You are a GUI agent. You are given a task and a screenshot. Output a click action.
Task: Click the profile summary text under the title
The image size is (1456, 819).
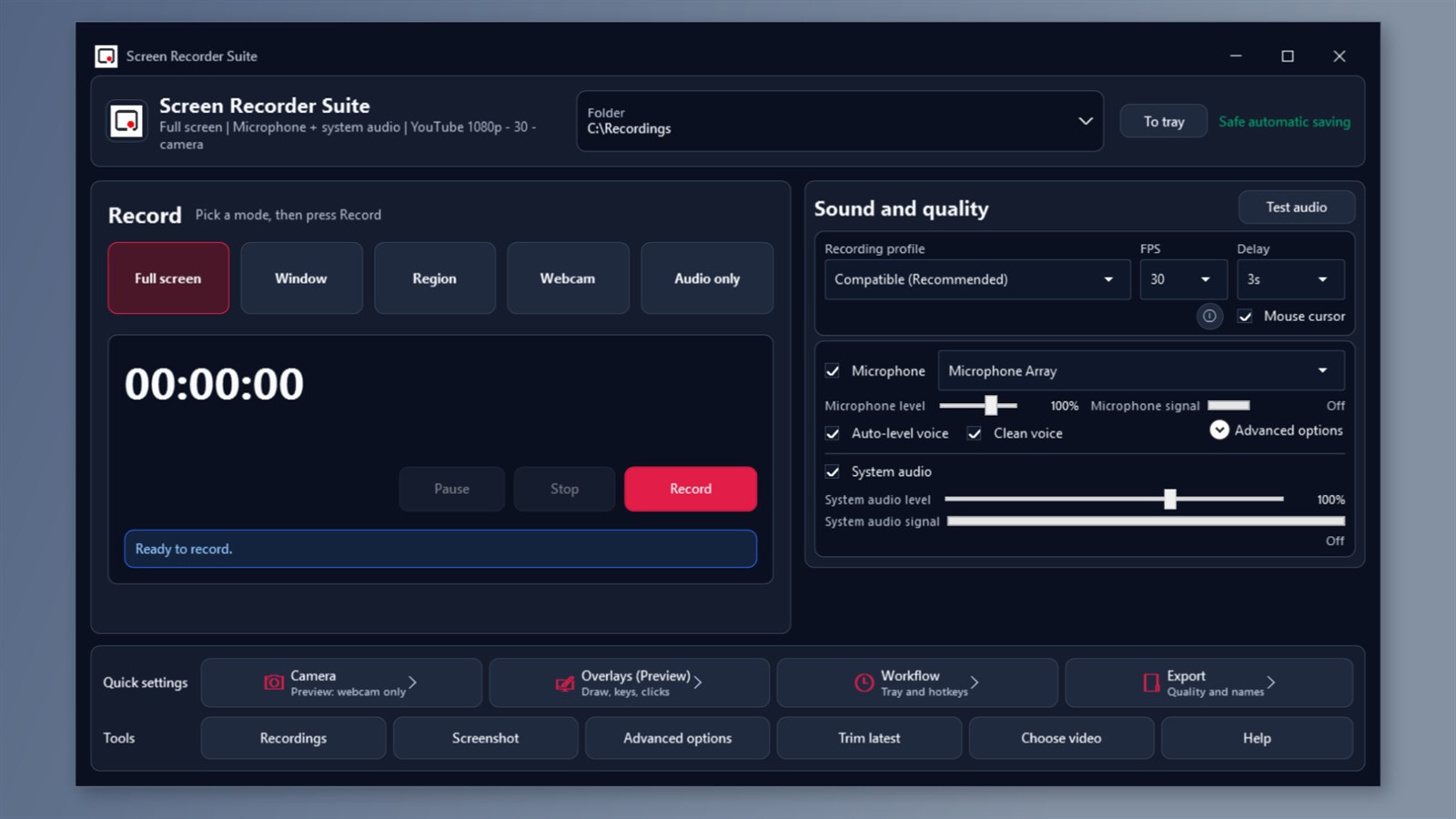click(348, 136)
